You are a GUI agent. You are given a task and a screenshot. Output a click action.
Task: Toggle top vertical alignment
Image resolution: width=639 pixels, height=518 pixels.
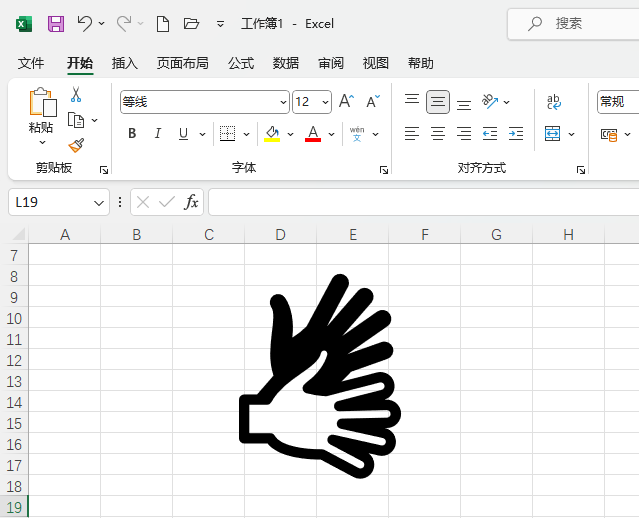[412, 101]
